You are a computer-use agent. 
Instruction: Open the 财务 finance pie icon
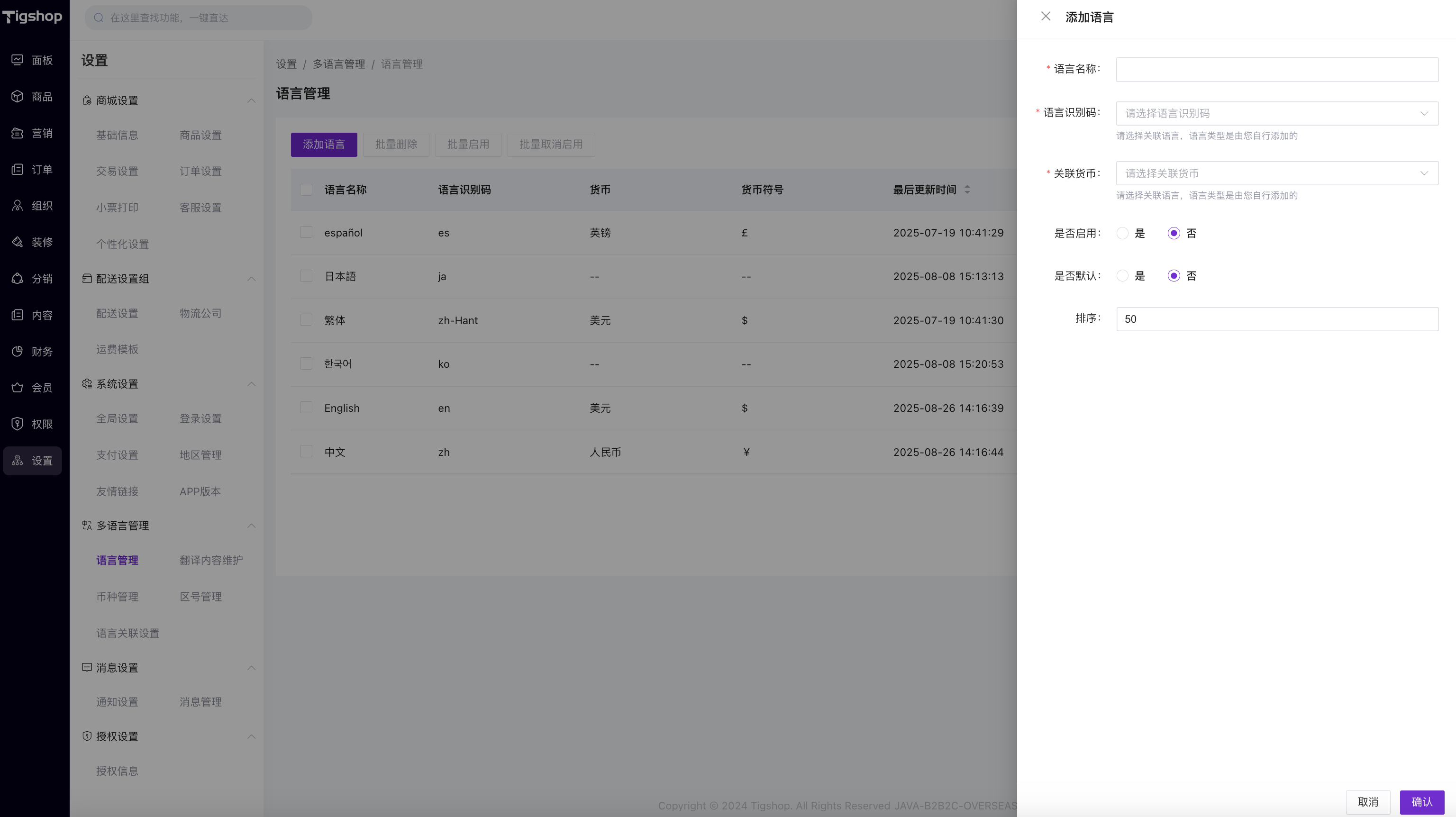[x=18, y=352]
